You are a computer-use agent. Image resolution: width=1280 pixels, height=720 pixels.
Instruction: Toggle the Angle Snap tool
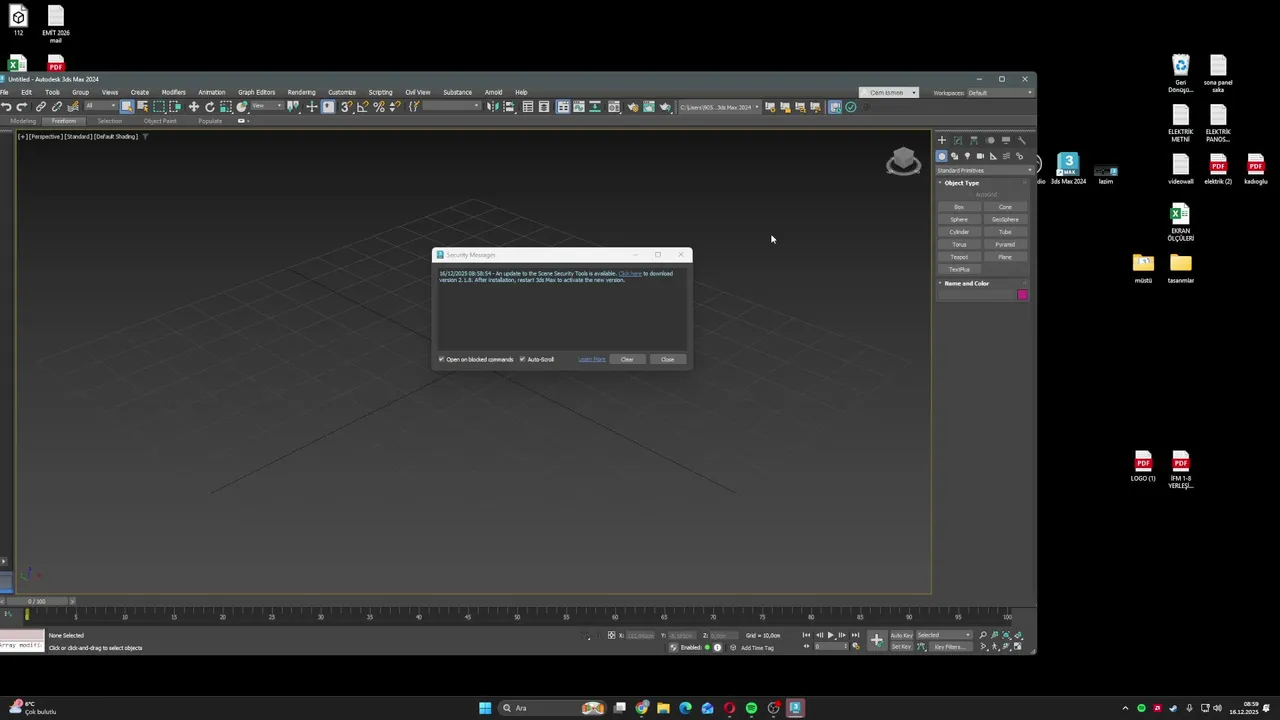363,106
